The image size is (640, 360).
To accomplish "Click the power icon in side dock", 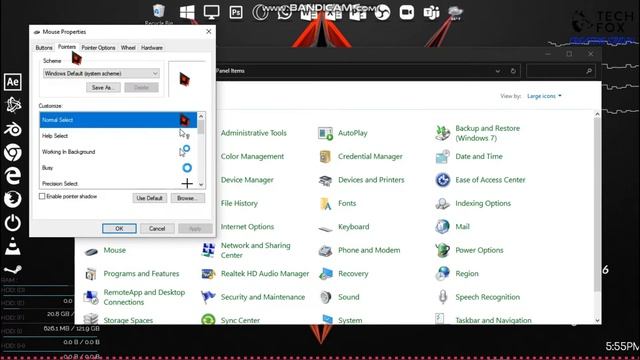I will click(13, 223).
